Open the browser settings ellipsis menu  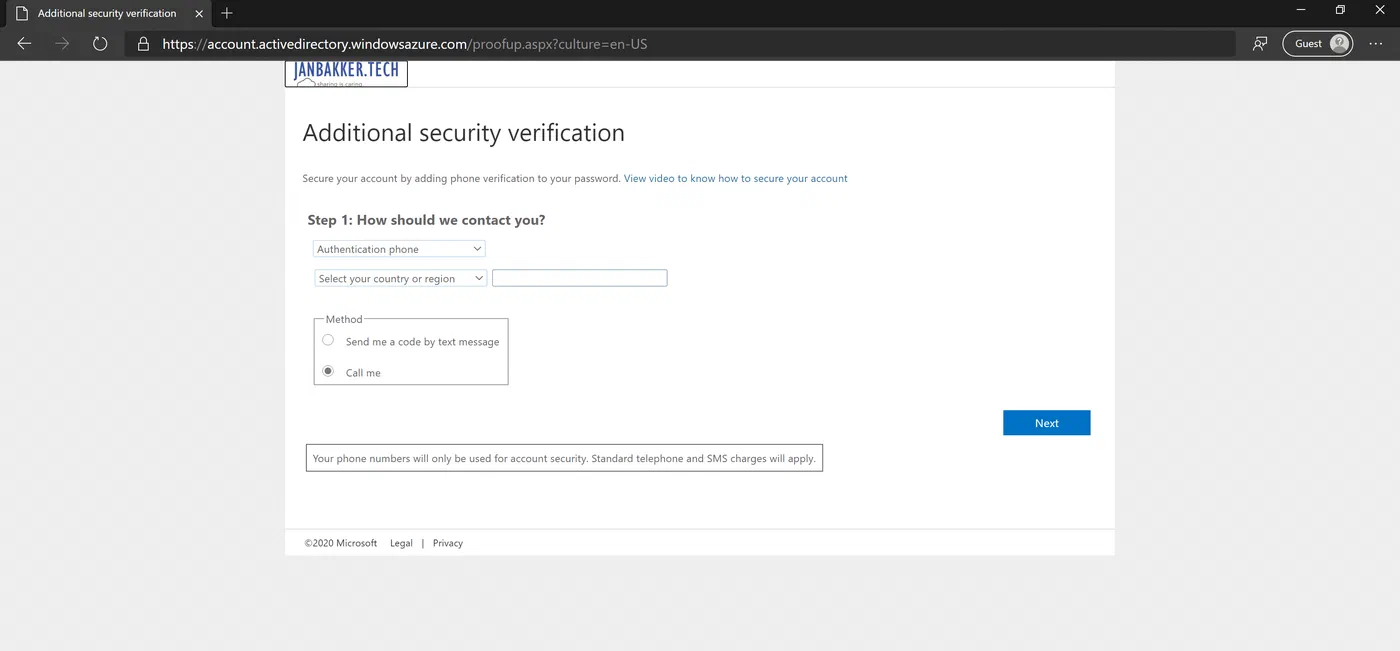point(1376,44)
